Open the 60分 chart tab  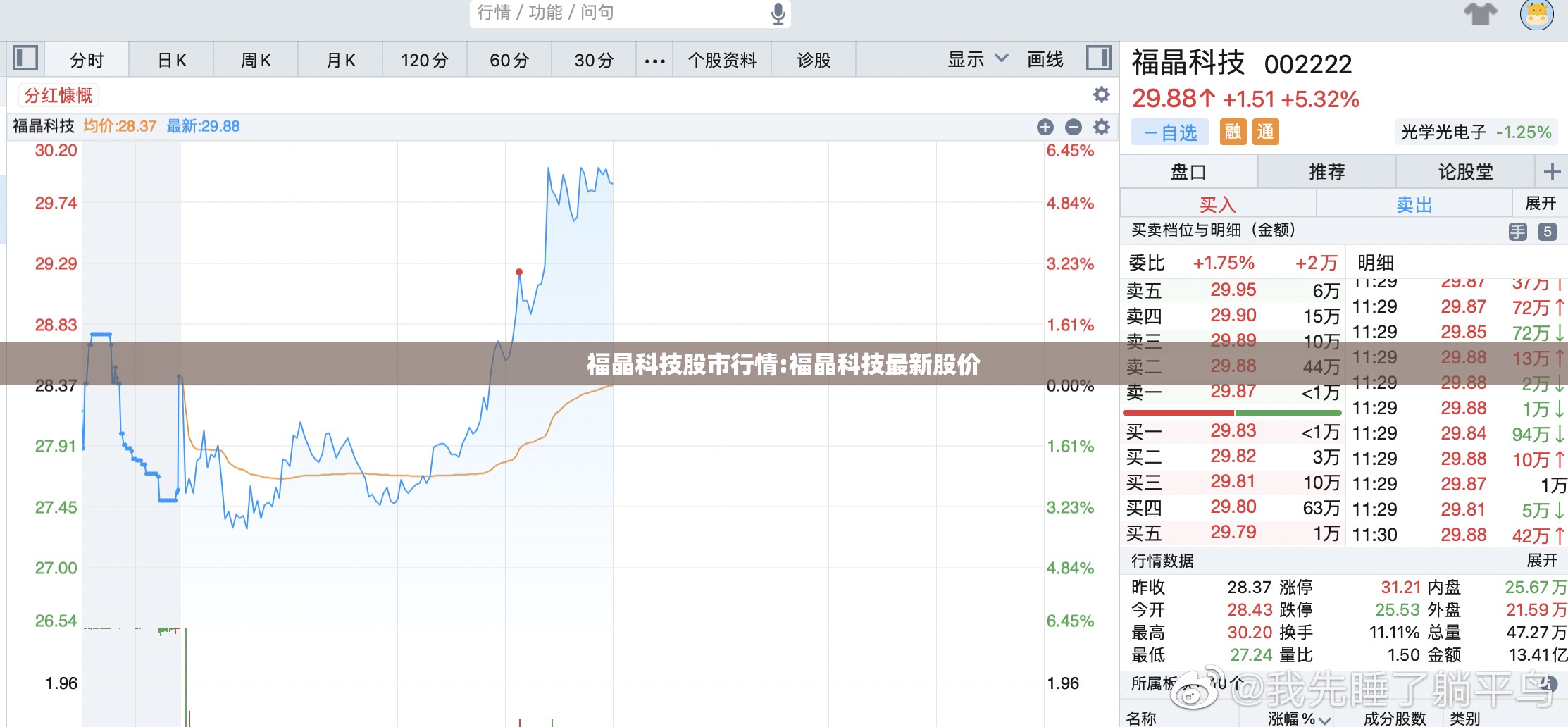point(509,60)
